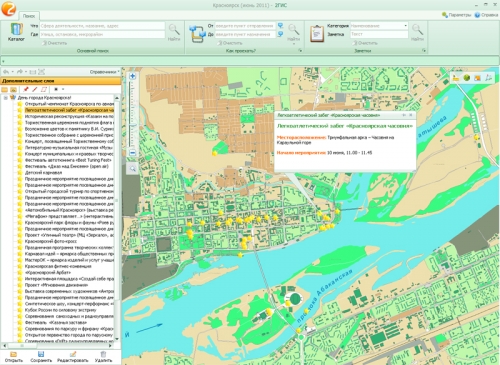Click the route planner icon in Как проехать
The height and width of the screenshot is (365, 500).
tap(198, 34)
